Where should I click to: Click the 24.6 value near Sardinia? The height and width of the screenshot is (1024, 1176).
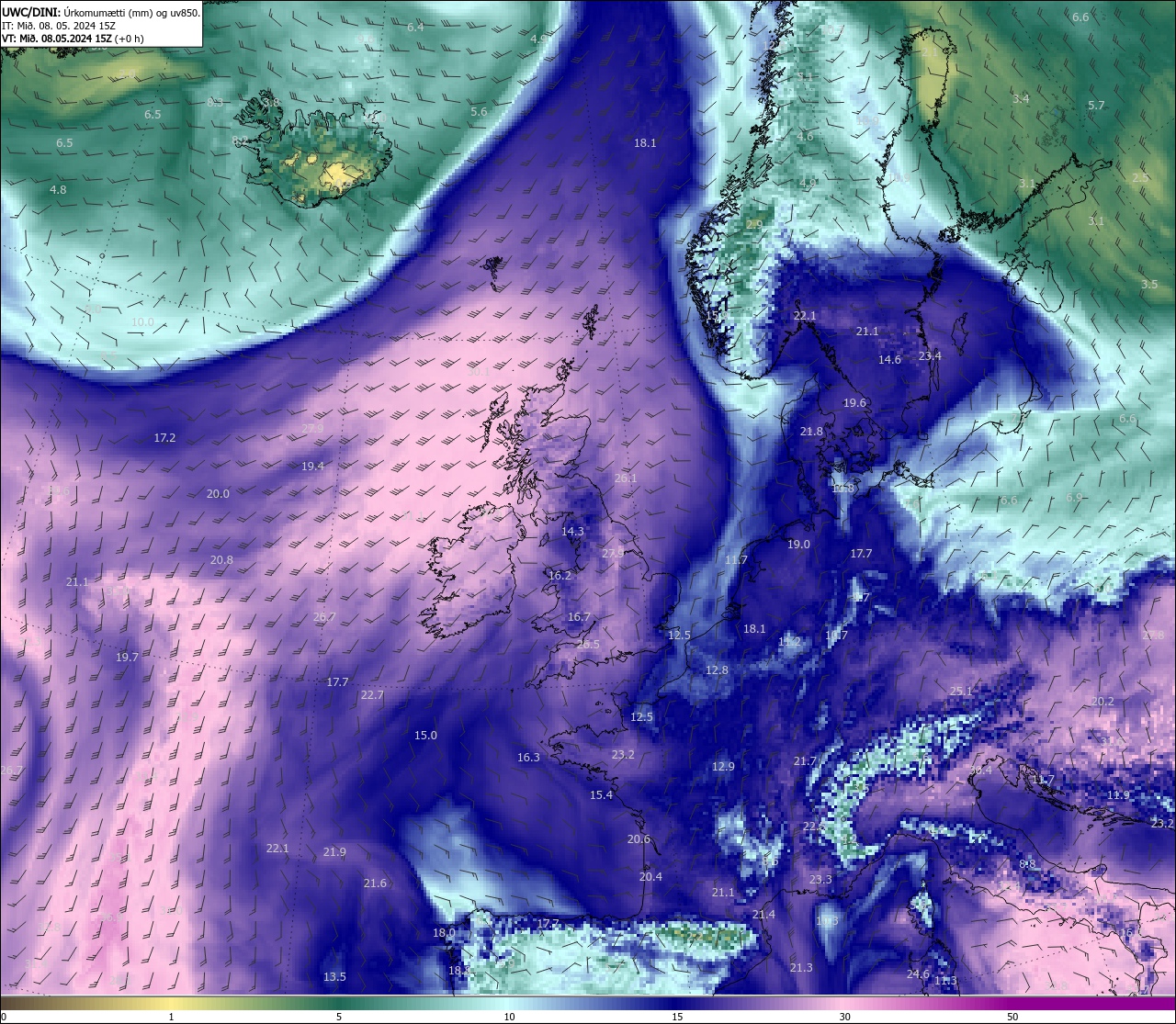point(918,974)
